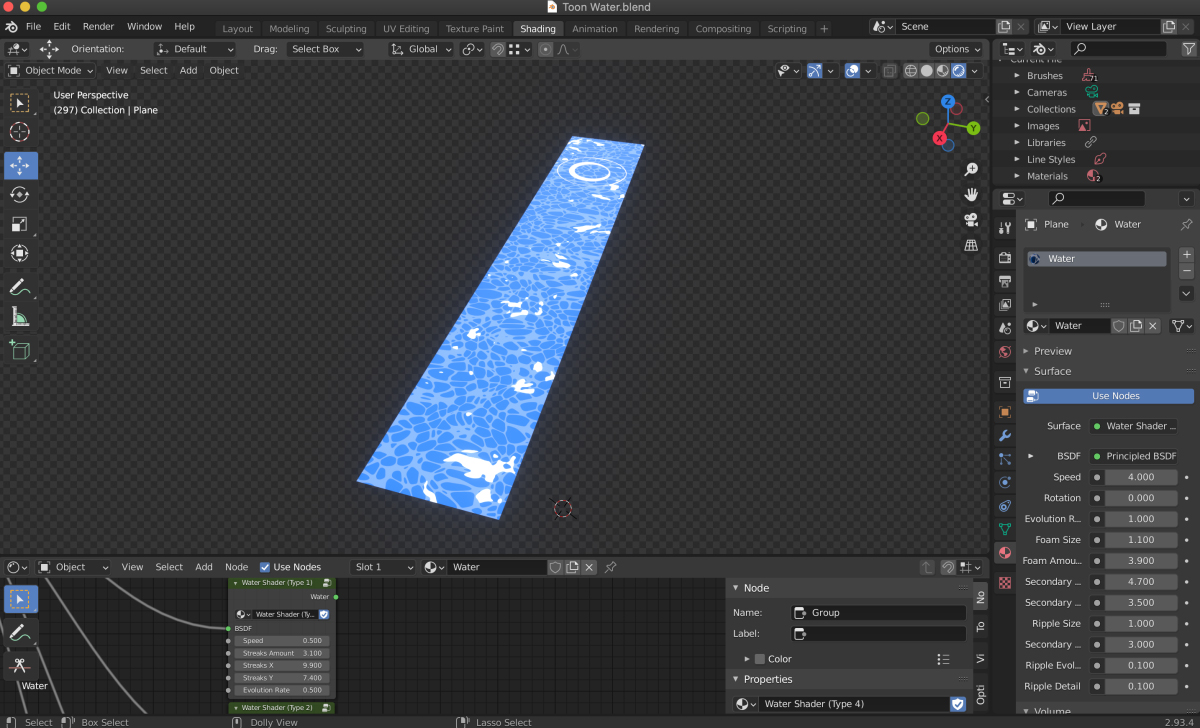Image resolution: width=1200 pixels, height=728 pixels.
Task: Toggle proportional editing in header
Action: pos(545,49)
